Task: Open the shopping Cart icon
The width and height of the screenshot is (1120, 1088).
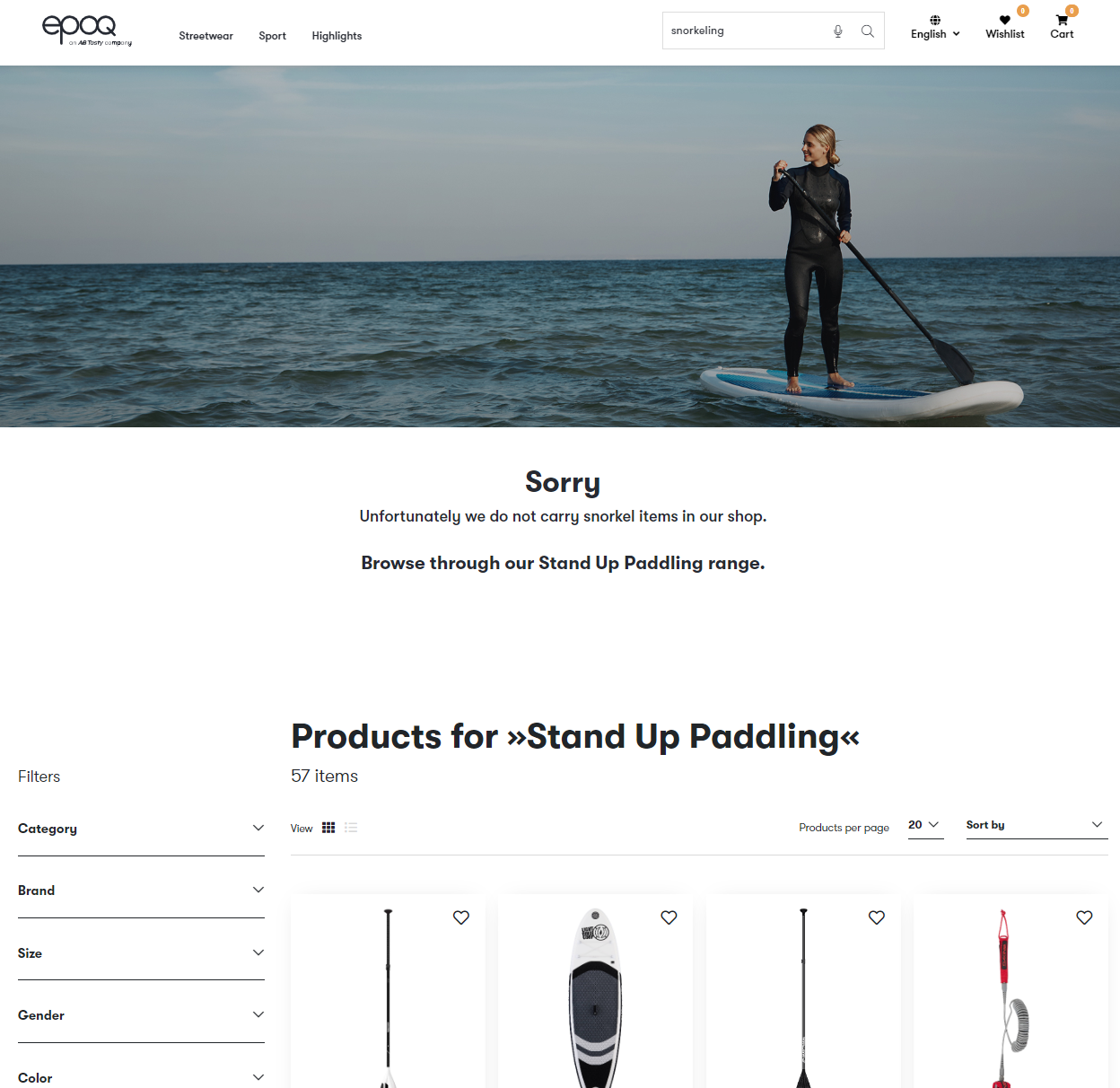Action: (x=1062, y=20)
